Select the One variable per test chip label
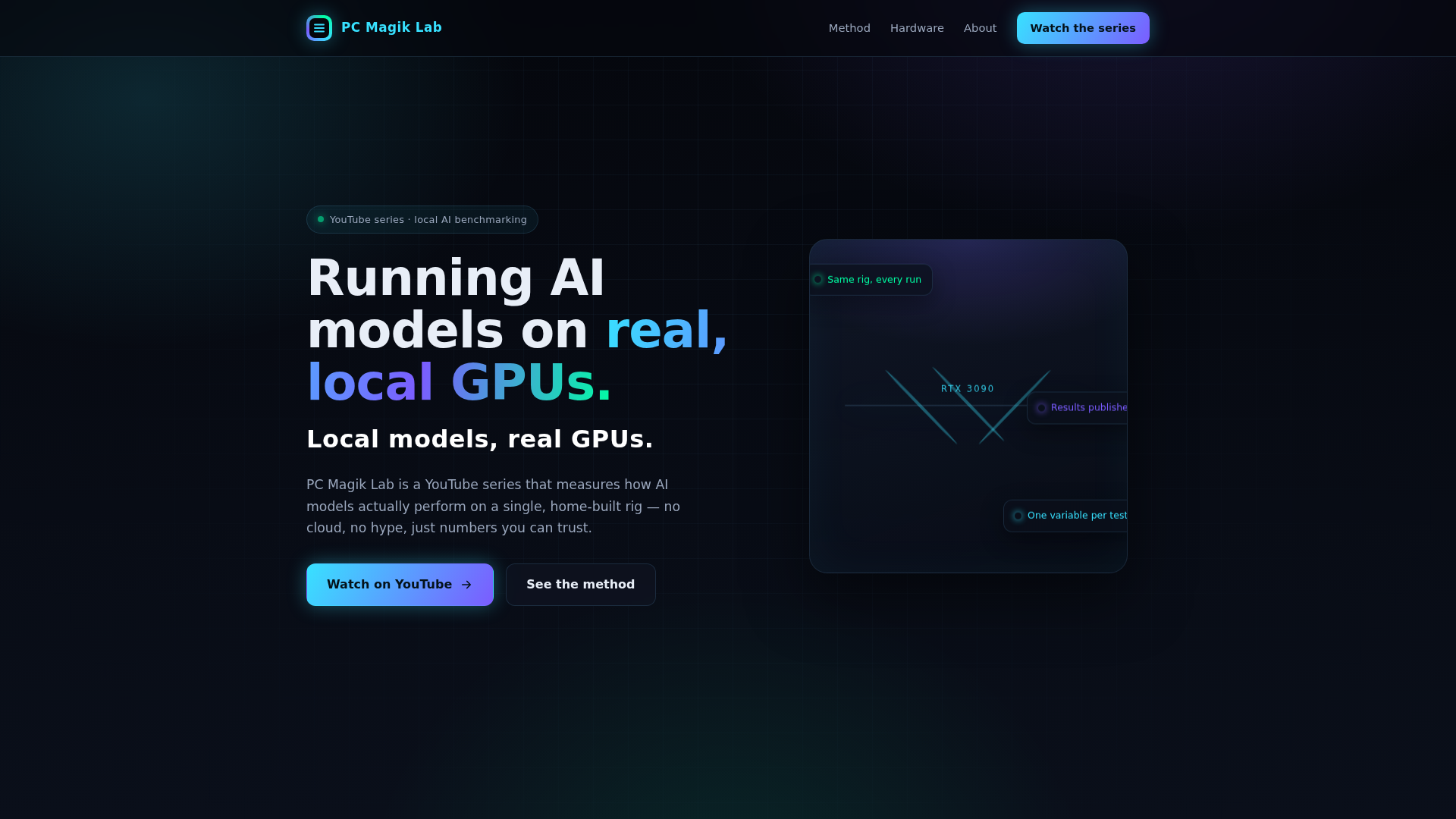The width and height of the screenshot is (1456, 819). [x=1078, y=516]
